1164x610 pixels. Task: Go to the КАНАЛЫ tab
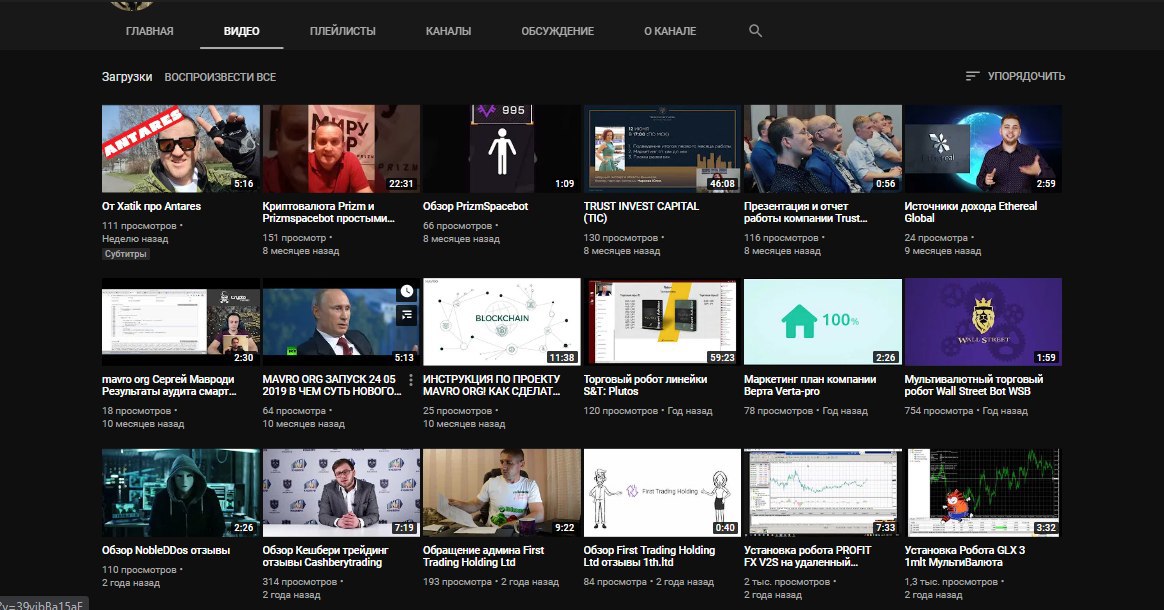tap(448, 31)
